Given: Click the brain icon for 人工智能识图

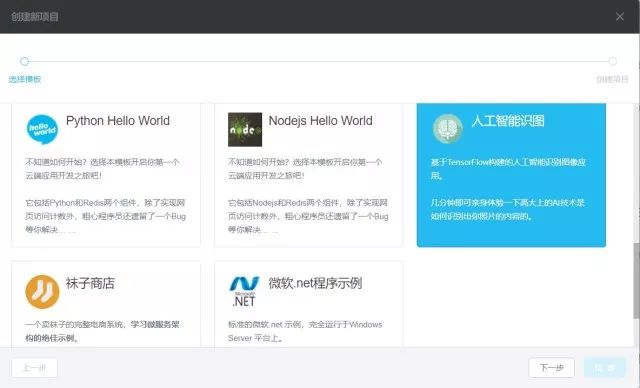Looking at the screenshot, I should coord(447,129).
